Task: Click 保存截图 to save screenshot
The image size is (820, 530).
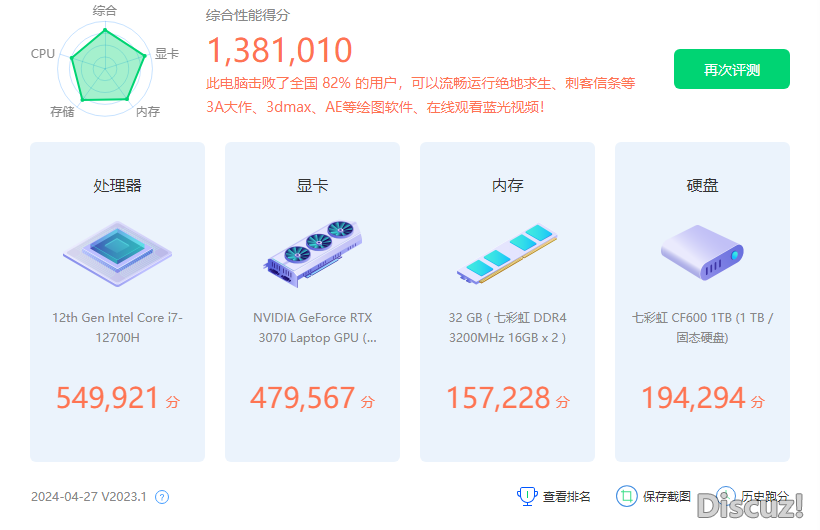Action: click(666, 496)
